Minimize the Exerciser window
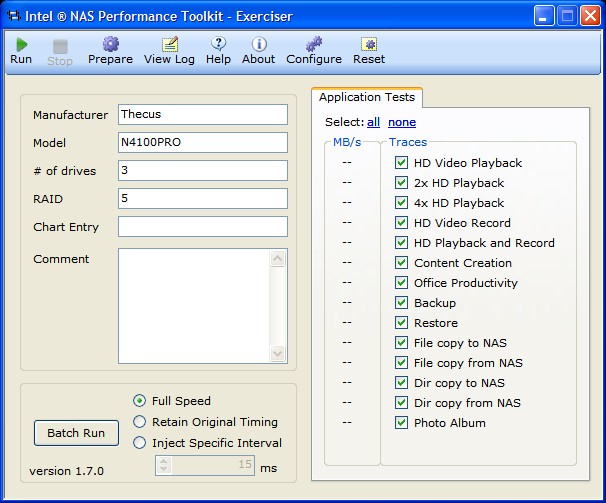The width and height of the screenshot is (606, 503). tap(544, 16)
